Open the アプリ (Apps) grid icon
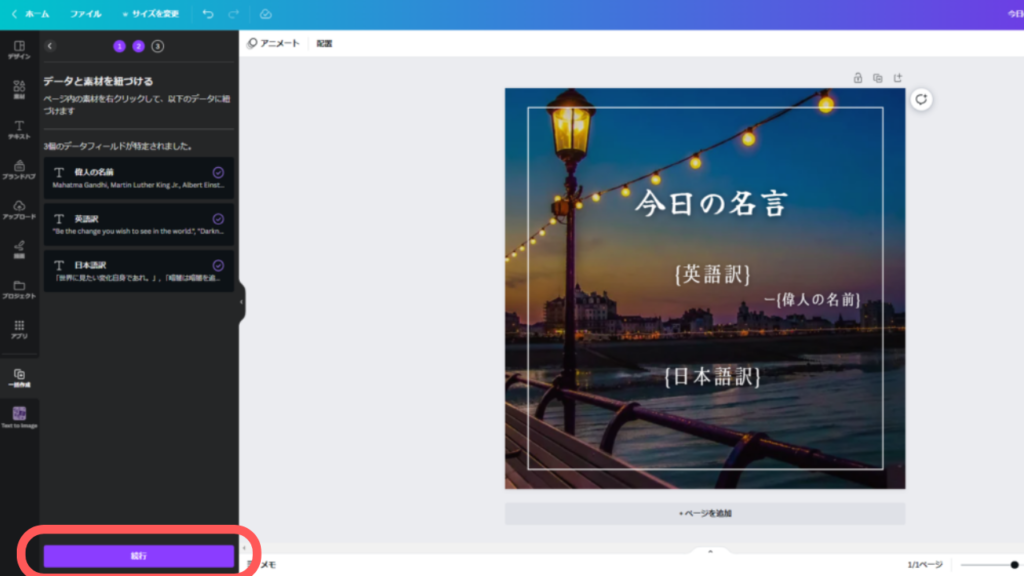This screenshot has height=576, width=1024. click(19, 330)
